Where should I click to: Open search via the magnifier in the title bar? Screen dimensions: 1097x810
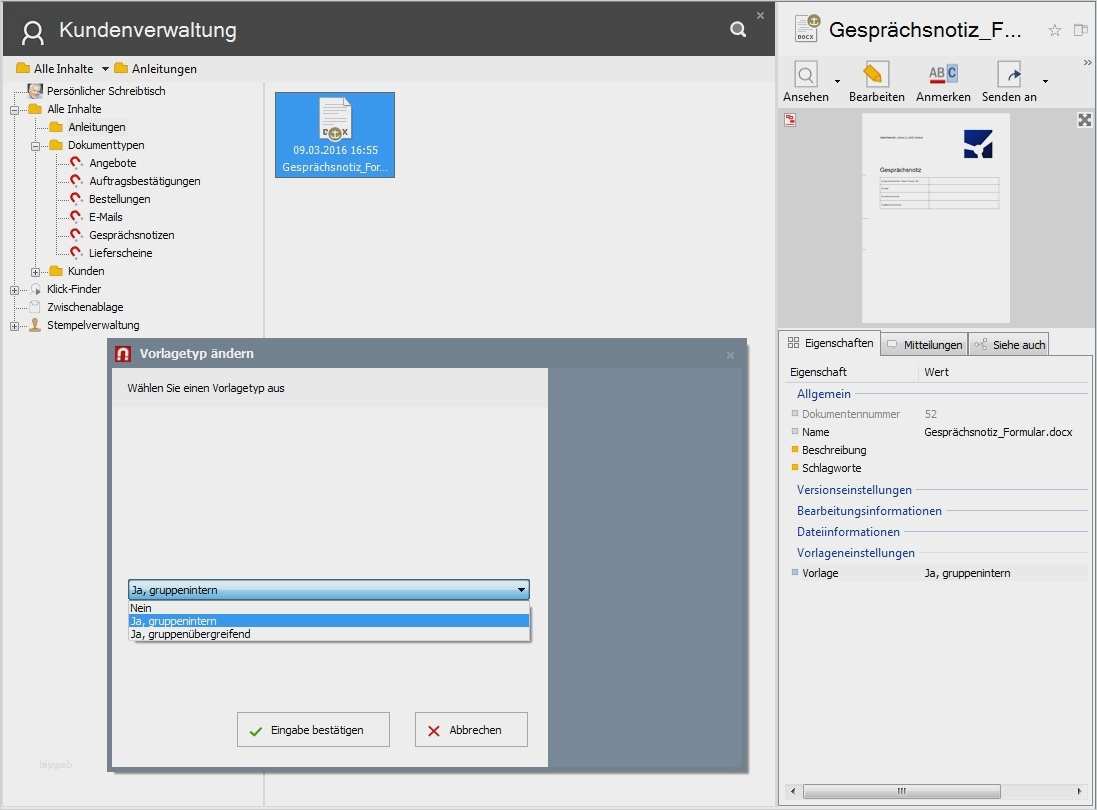(x=737, y=29)
